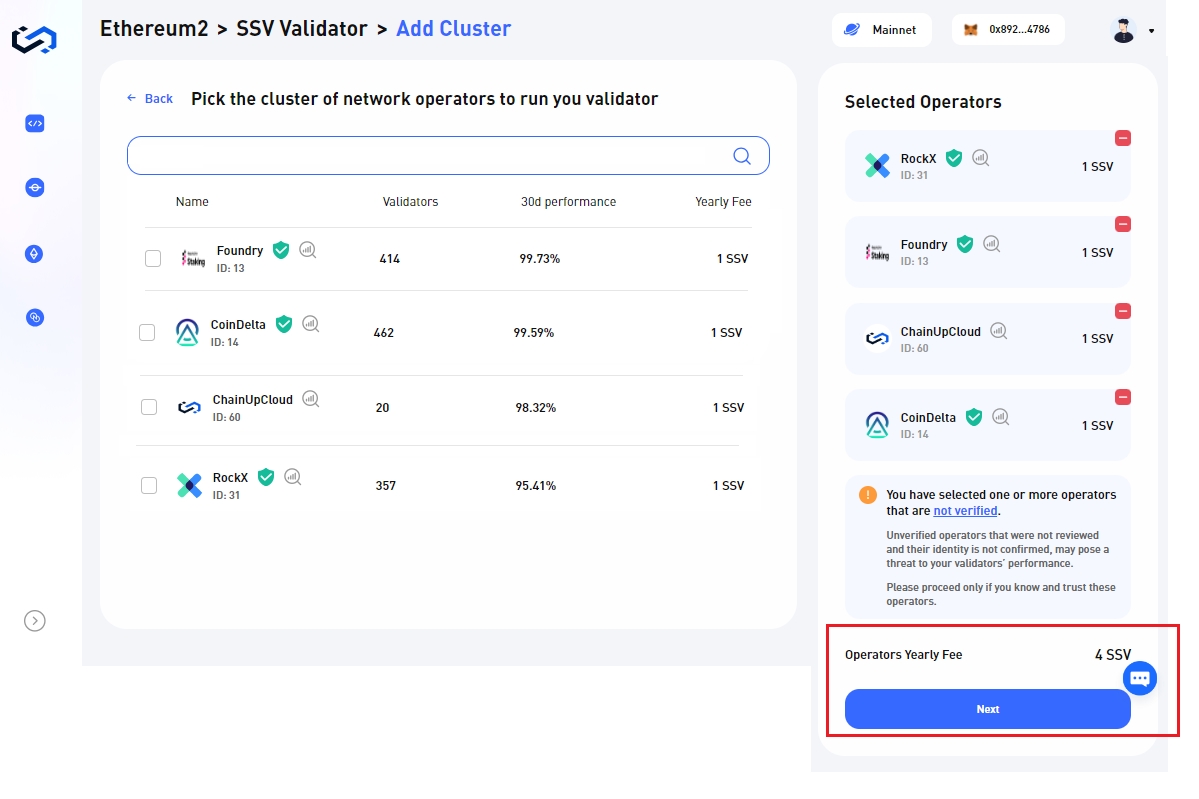Open the 'not verified' link

pyautogui.click(x=965, y=511)
